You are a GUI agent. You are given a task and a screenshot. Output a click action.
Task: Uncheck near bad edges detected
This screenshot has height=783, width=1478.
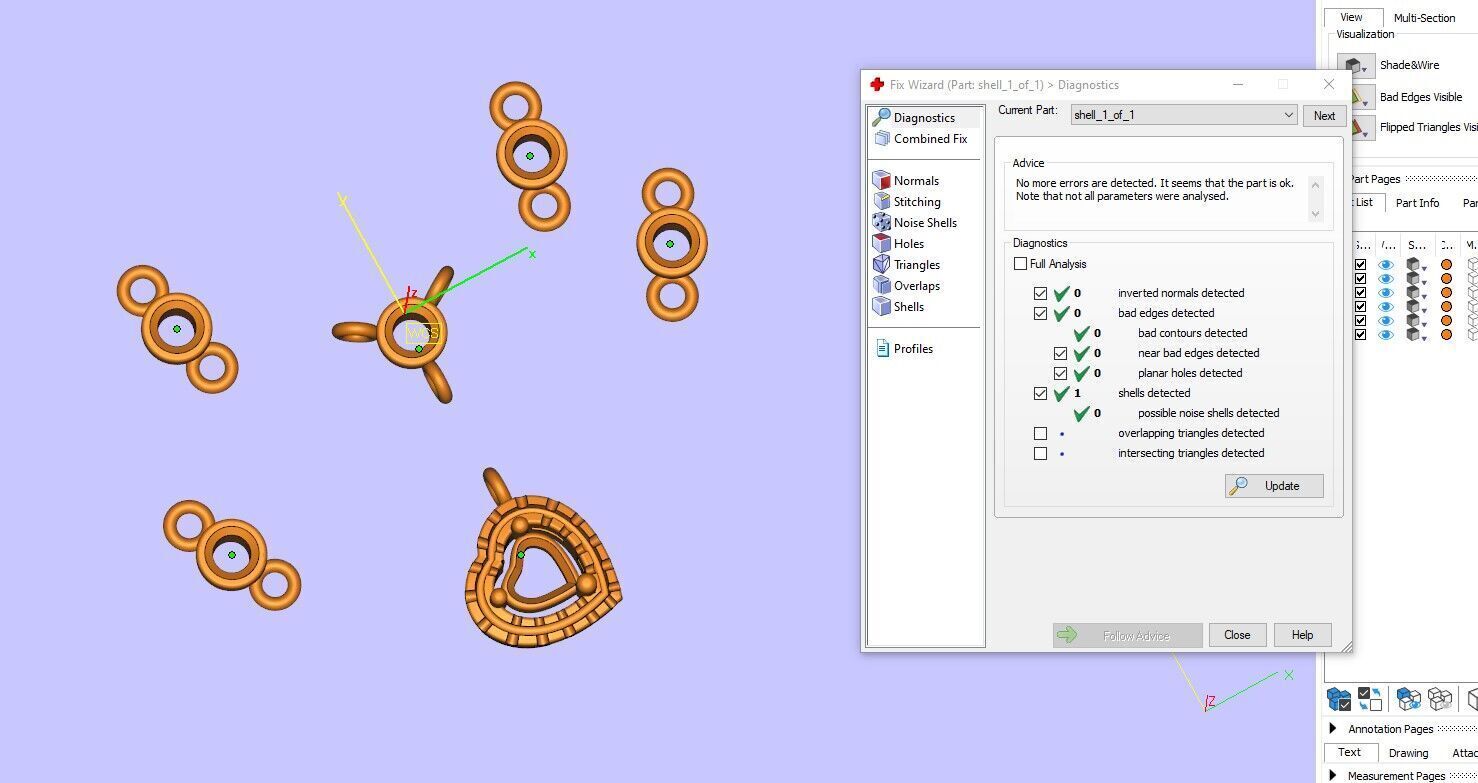(1060, 354)
